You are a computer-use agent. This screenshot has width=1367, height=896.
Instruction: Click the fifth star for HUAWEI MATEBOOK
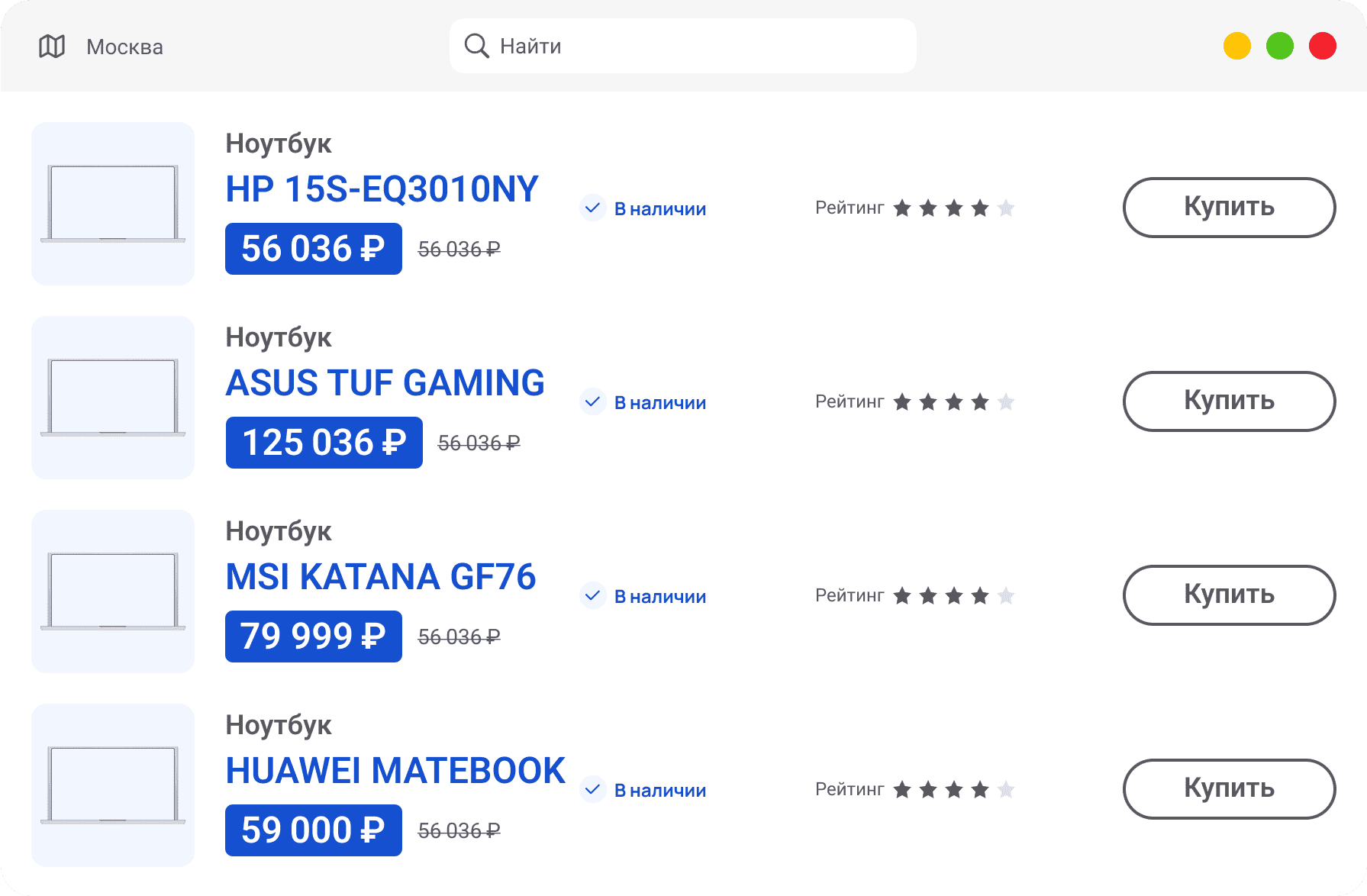(x=1006, y=789)
